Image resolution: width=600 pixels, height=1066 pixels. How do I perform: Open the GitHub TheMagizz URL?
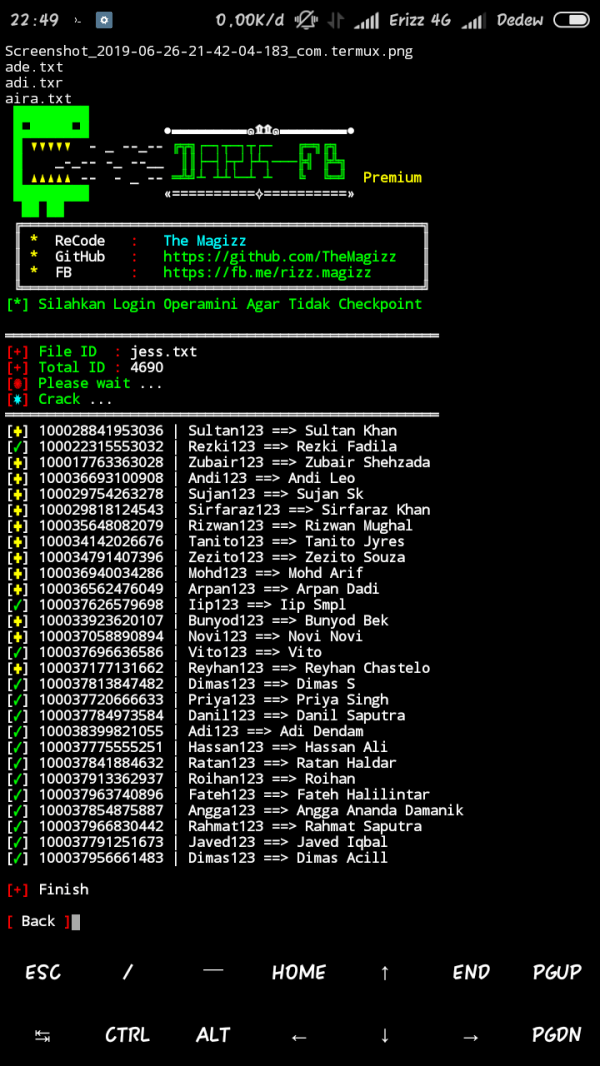pyautogui.click(x=279, y=256)
